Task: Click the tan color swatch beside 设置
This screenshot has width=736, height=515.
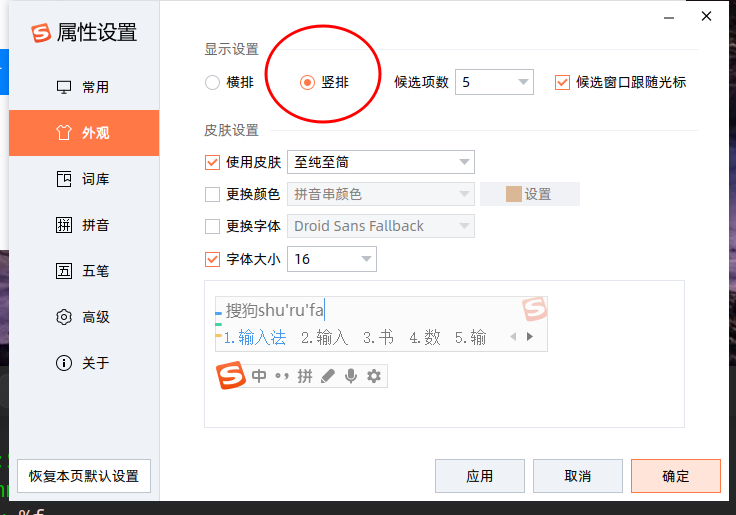Action: click(514, 194)
